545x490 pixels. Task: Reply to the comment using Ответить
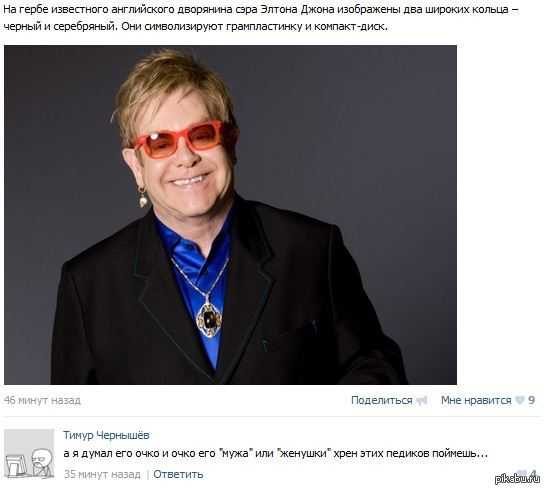click(178, 474)
